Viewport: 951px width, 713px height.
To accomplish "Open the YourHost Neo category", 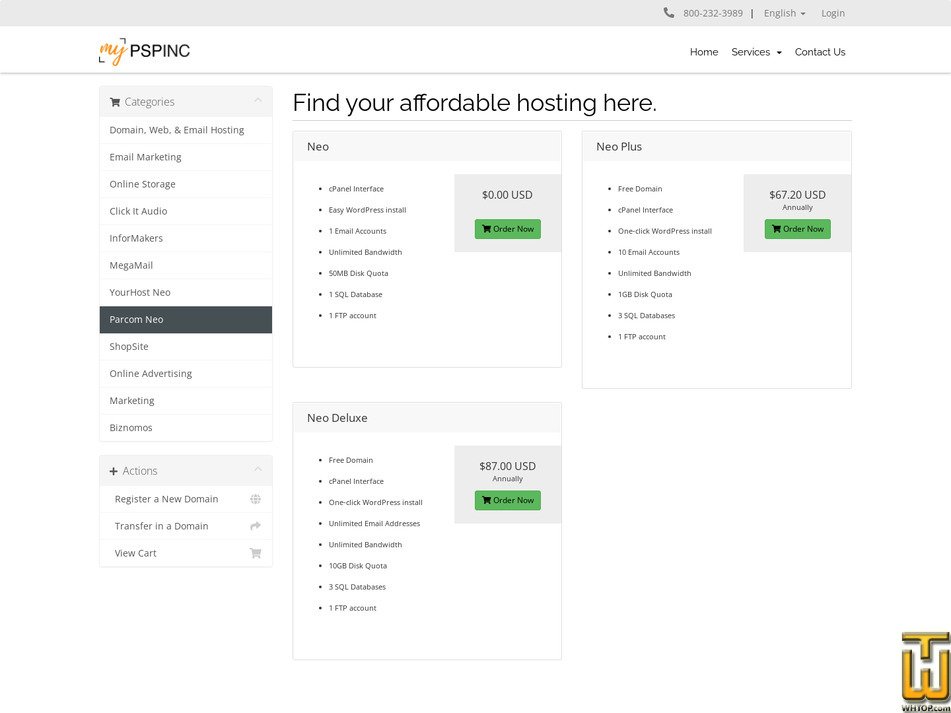I will [186, 292].
